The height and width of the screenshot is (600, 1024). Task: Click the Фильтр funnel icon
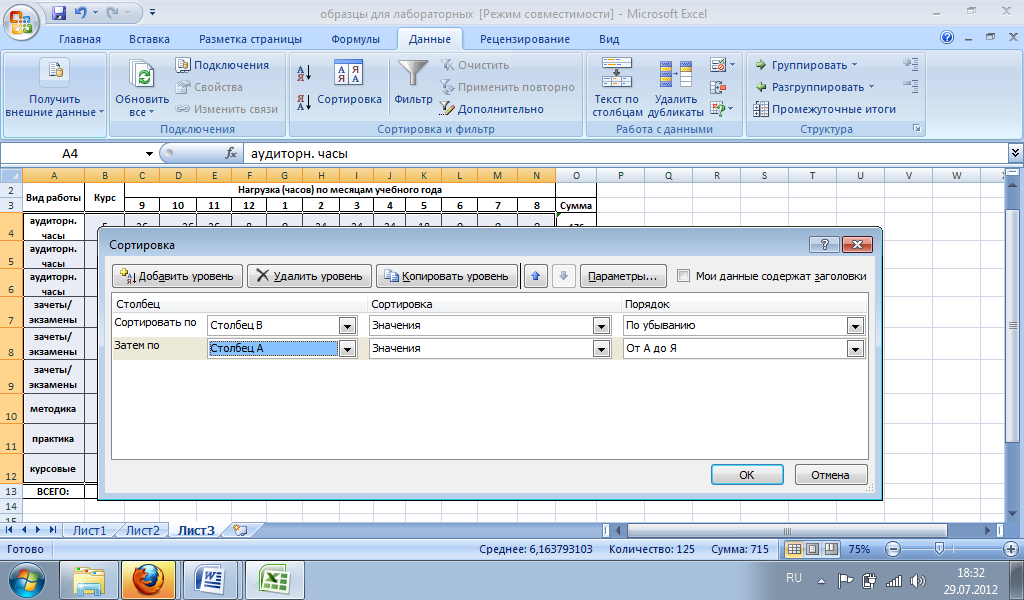[x=413, y=72]
